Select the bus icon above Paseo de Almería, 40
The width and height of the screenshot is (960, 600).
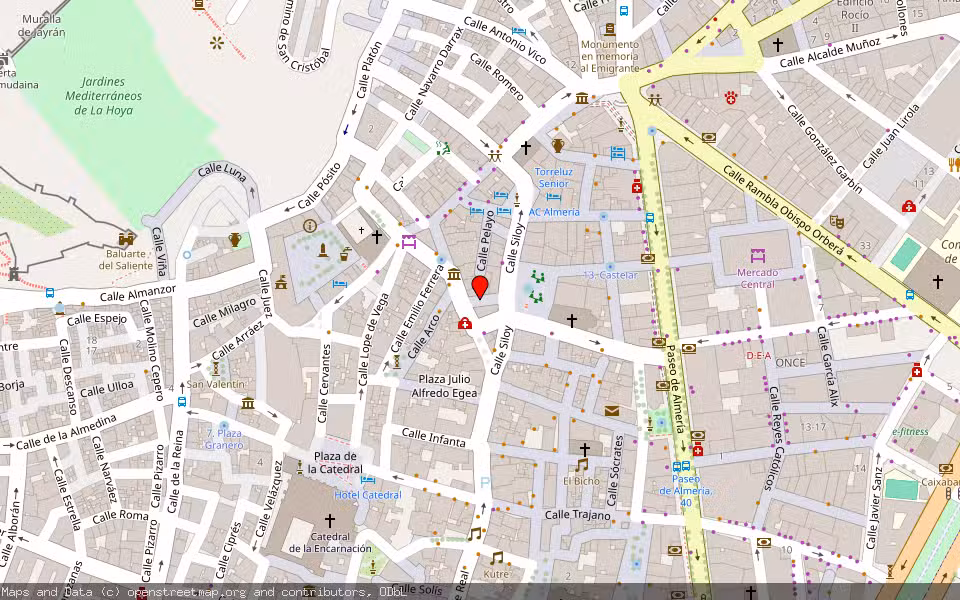[681, 466]
